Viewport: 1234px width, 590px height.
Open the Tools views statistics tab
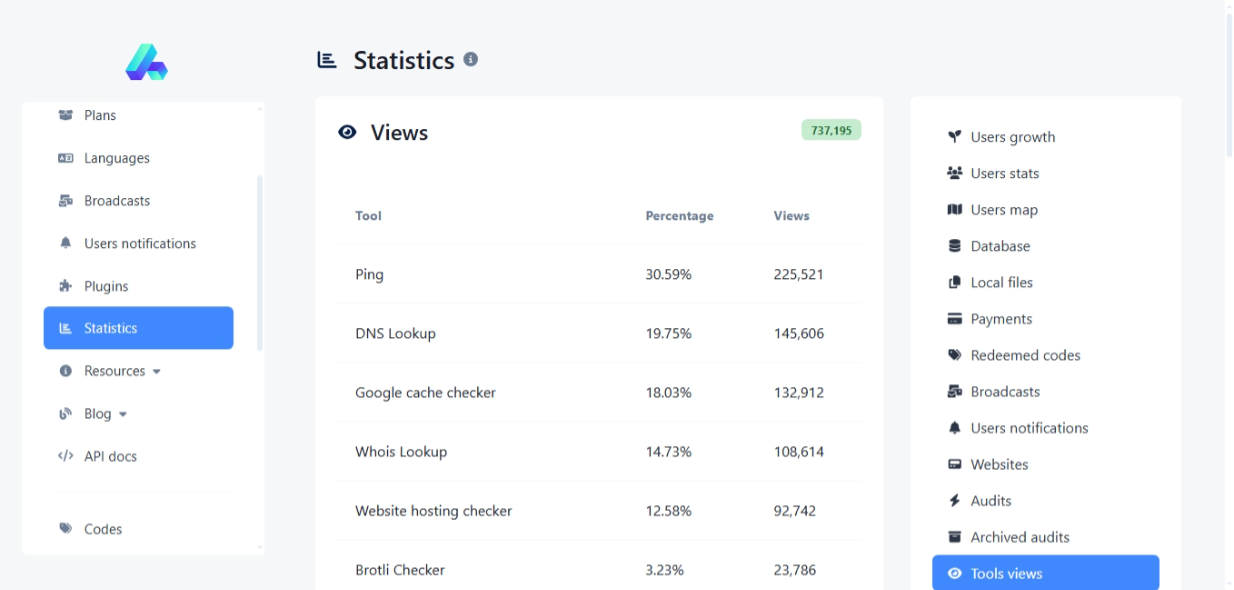(x=1045, y=574)
